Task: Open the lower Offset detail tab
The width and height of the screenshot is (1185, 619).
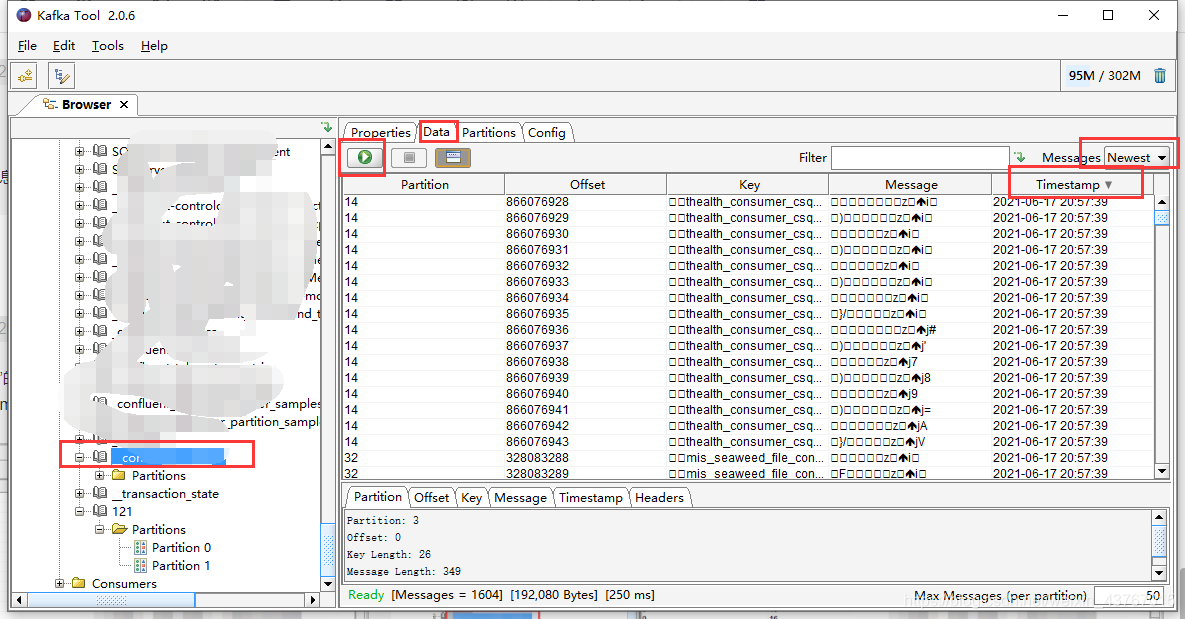Action: 432,497
